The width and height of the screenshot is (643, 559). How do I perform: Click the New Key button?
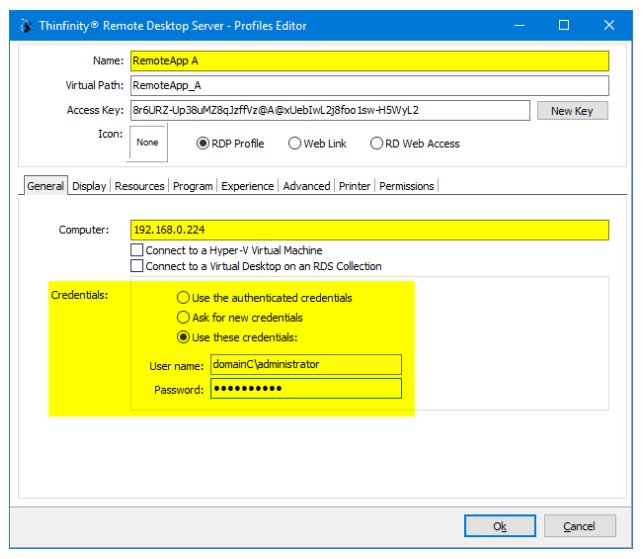pyautogui.click(x=572, y=111)
